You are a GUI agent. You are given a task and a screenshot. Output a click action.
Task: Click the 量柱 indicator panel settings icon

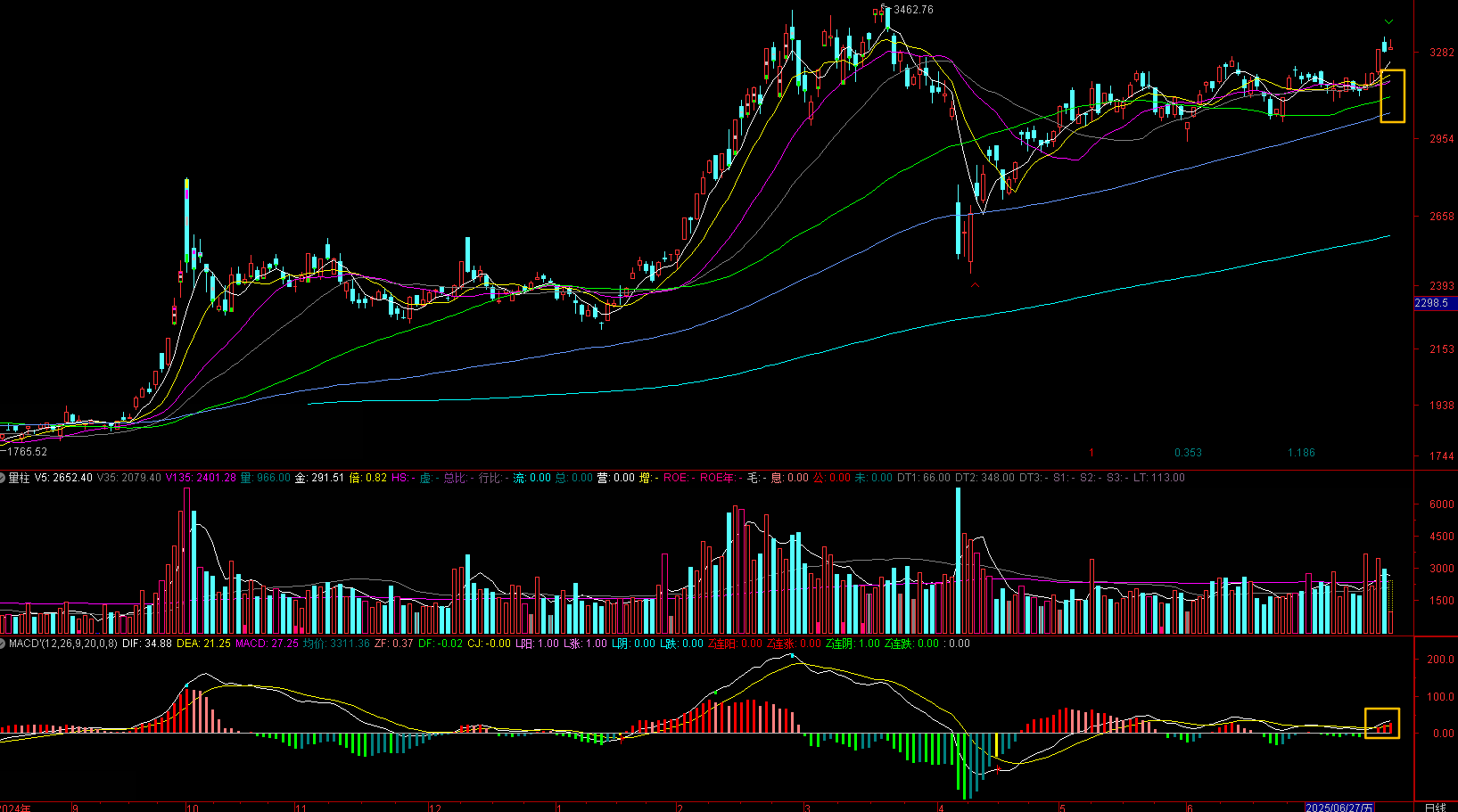(x=4, y=478)
